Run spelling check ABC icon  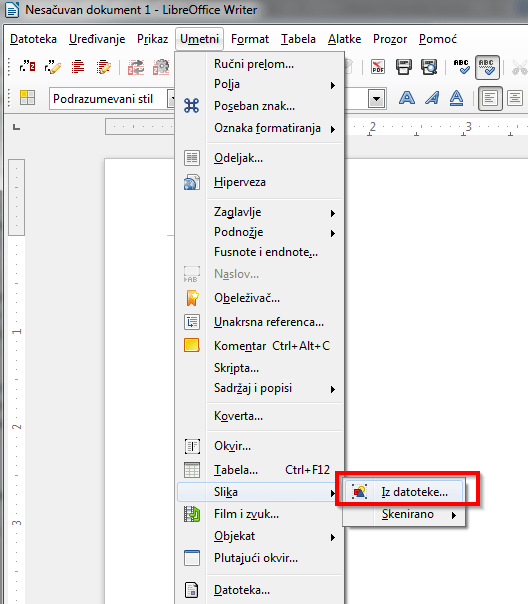(461, 67)
